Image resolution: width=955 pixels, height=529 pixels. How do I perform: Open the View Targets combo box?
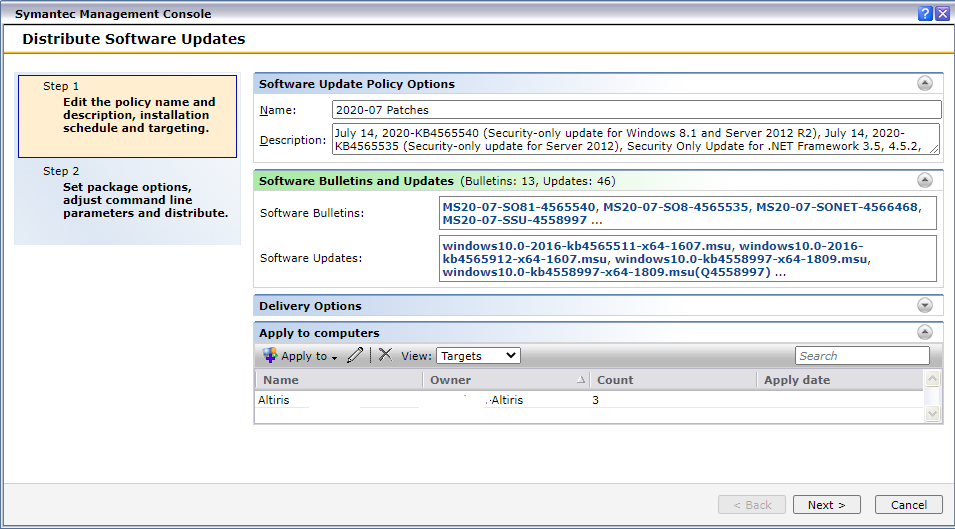pos(478,356)
